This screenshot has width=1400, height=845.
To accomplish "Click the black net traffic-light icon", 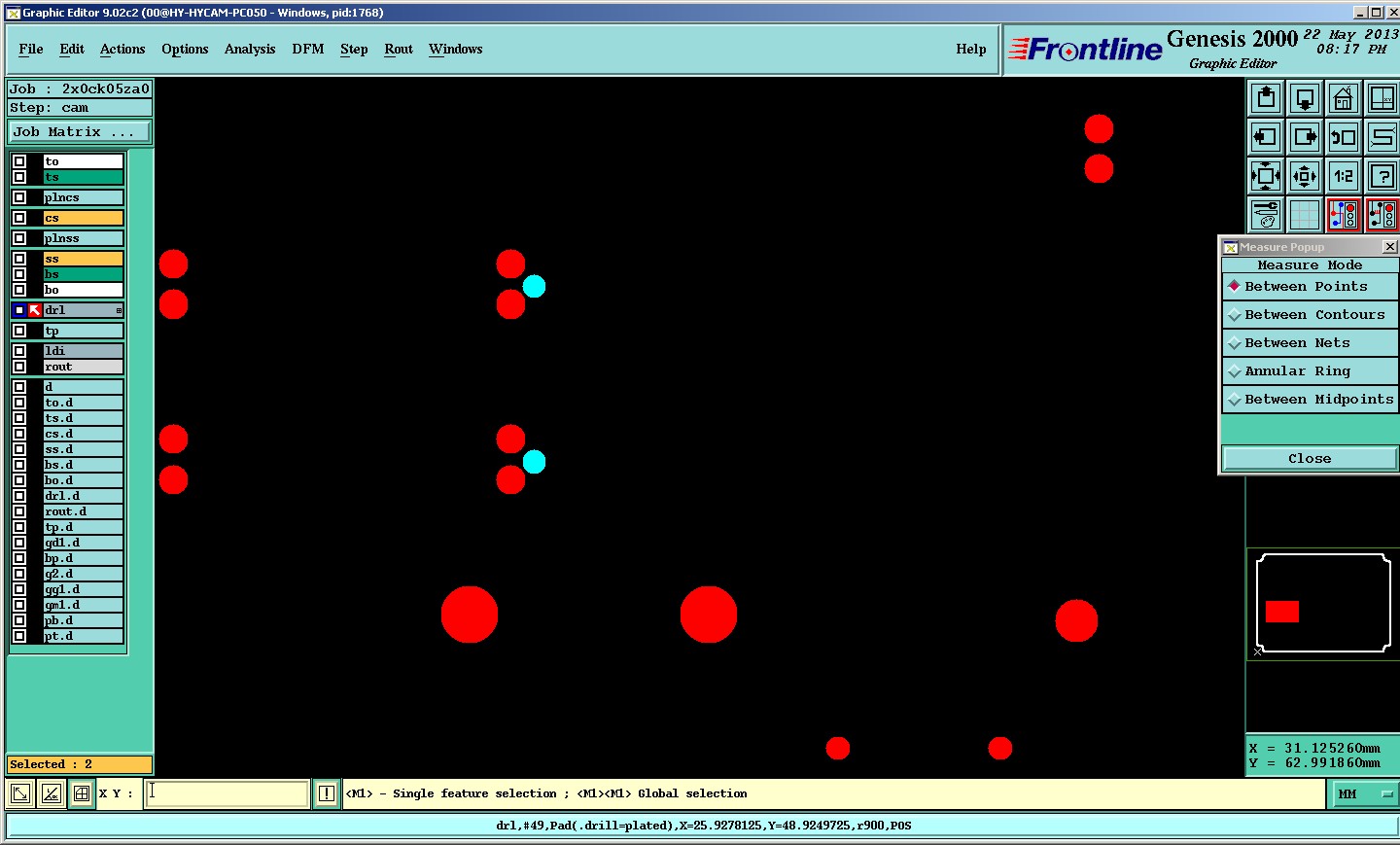I will pyautogui.click(x=1382, y=215).
